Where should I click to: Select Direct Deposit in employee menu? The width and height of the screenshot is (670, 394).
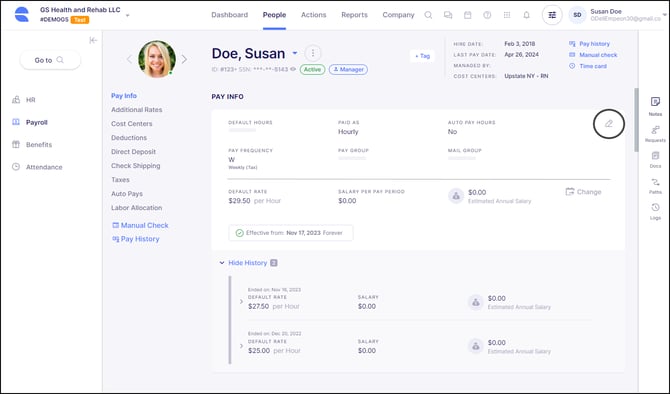coord(133,152)
